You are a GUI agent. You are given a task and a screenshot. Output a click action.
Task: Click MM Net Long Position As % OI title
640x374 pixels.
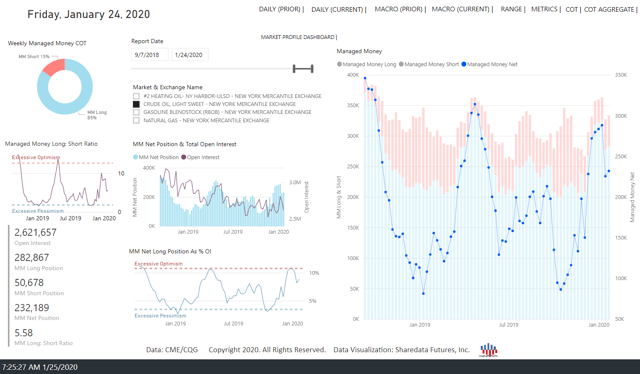tap(170, 252)
